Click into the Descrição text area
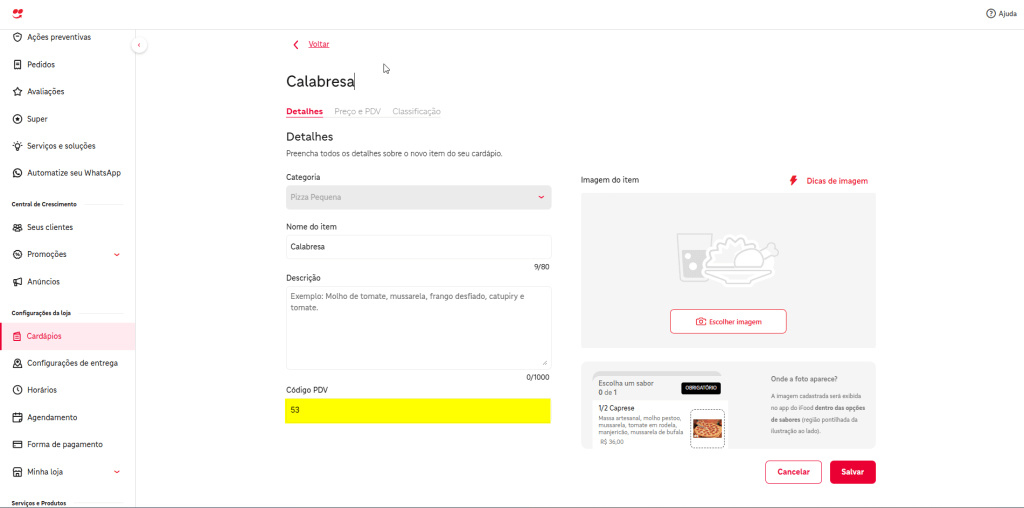This screenshot has height=508, width=1024. 418,328
